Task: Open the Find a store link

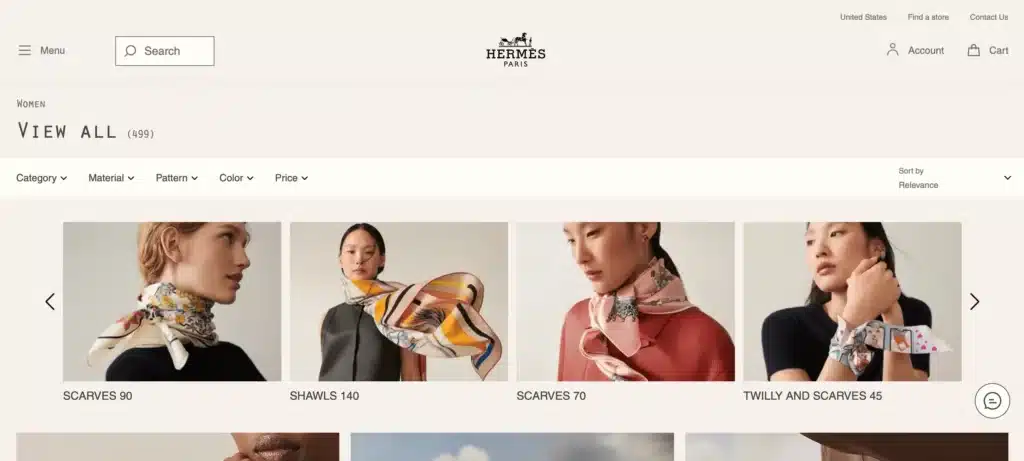Action: [928, 17]
